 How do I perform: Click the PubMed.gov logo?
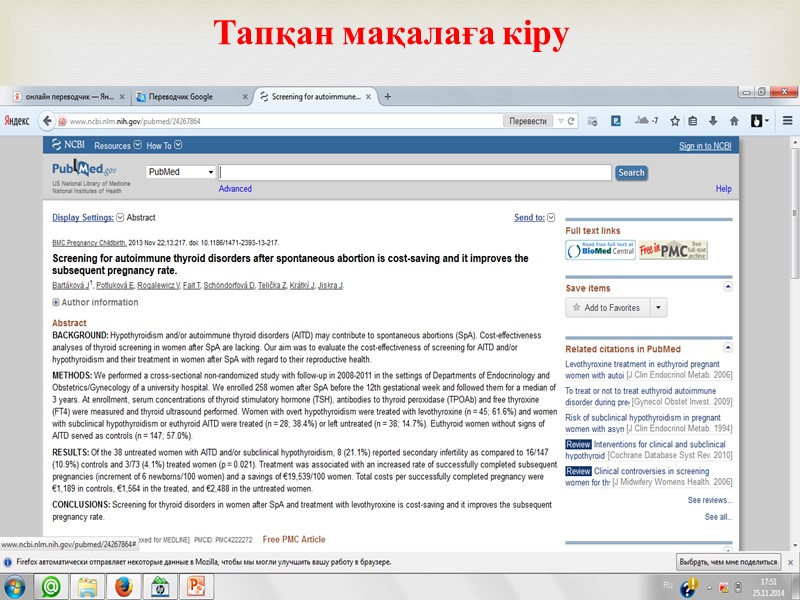click(85, 168)
